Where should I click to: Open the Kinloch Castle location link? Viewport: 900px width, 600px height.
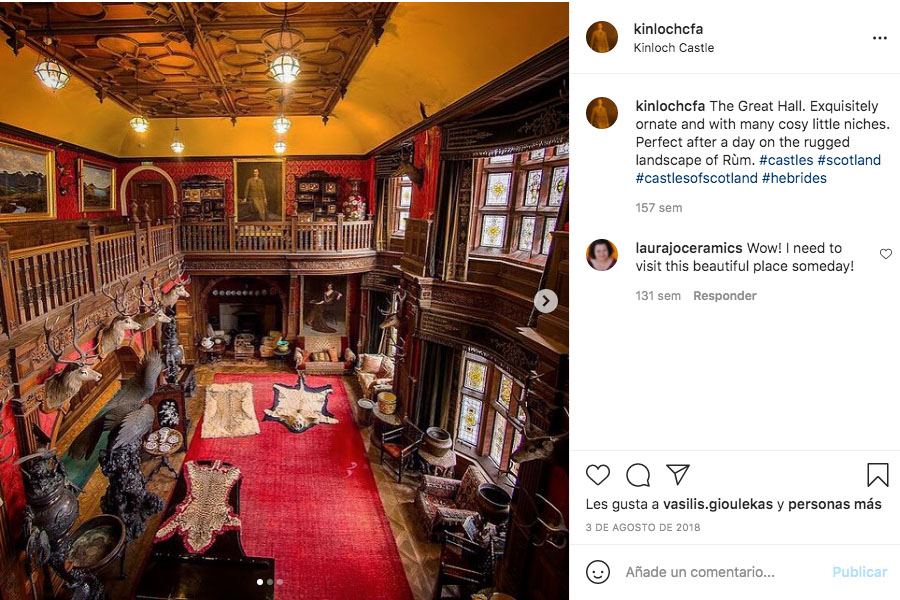click(674, 48)
